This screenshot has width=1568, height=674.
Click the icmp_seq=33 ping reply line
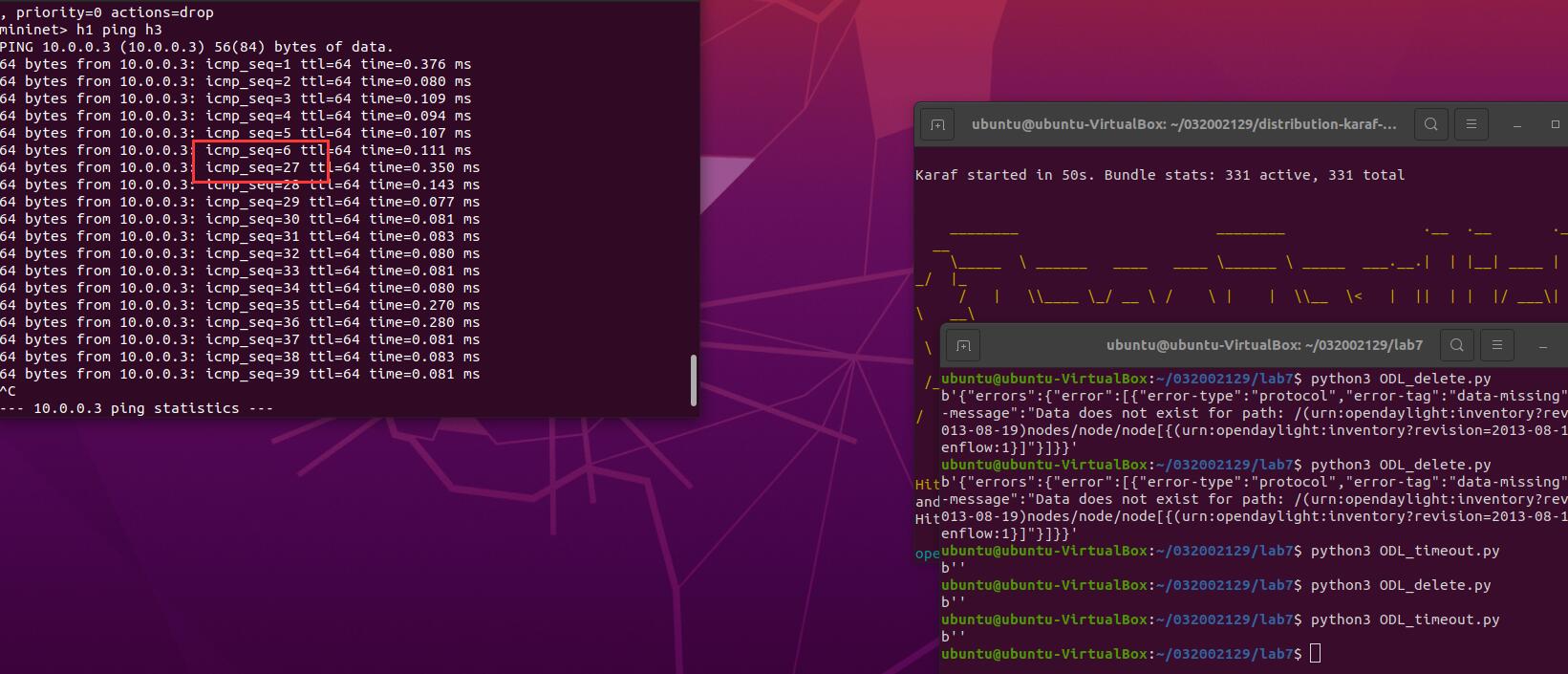coord(240,271)
